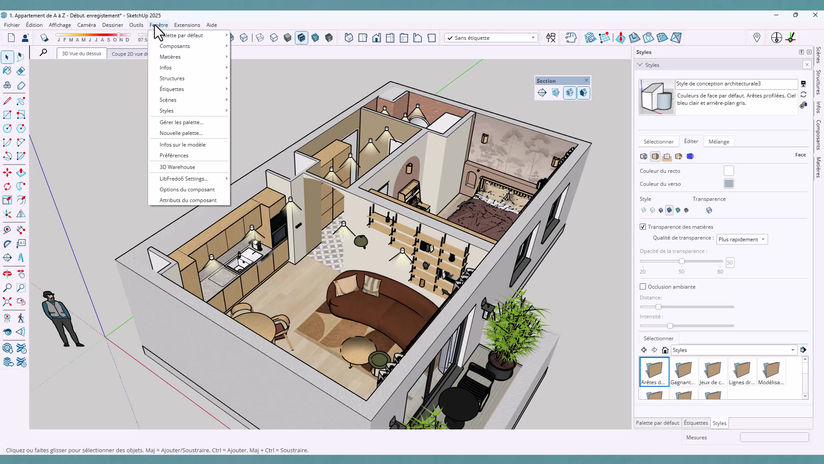The height and width of the screenshot is (464, 824).
Task: Open the Fichier menu
Action: coord(12,25)
